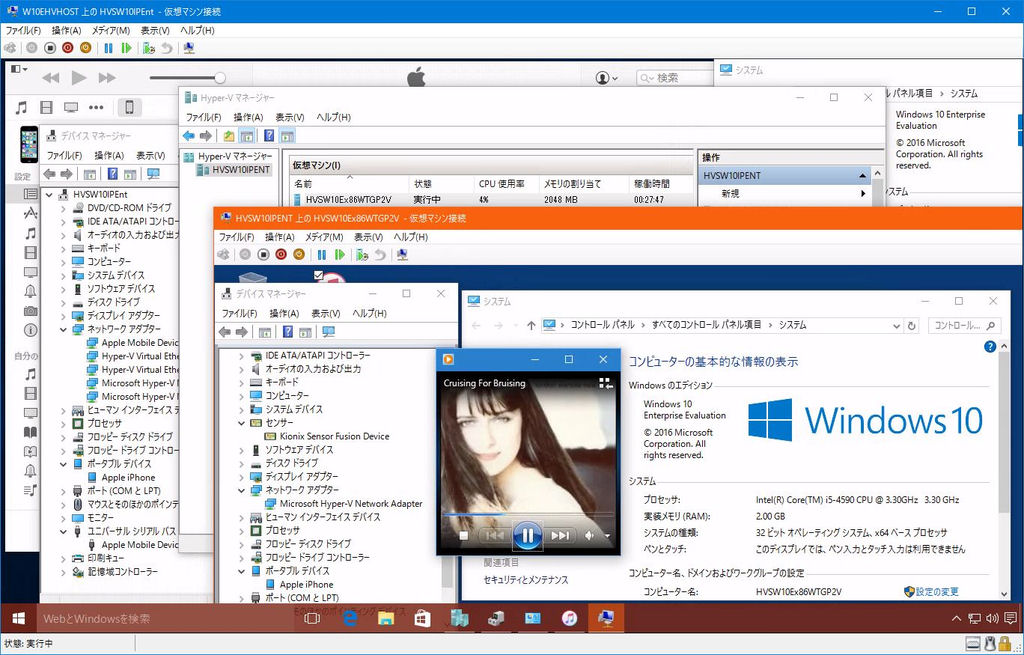Select the iPhone device button in iTunes
The height and width of the screenshot is (655, 1024).
(129, 107)
